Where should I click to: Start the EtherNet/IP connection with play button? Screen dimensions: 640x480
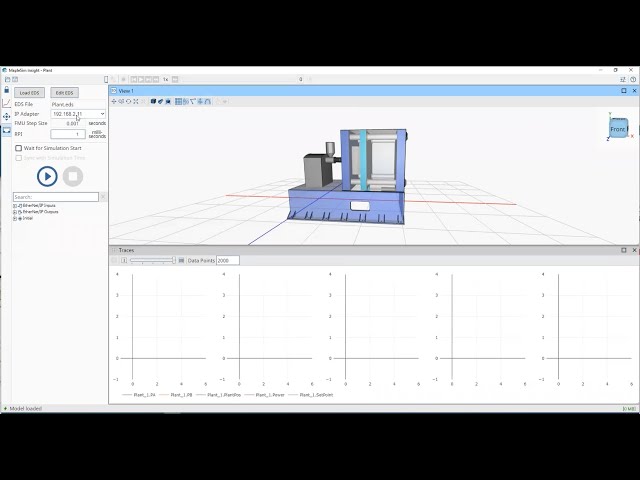click(47, 176)
